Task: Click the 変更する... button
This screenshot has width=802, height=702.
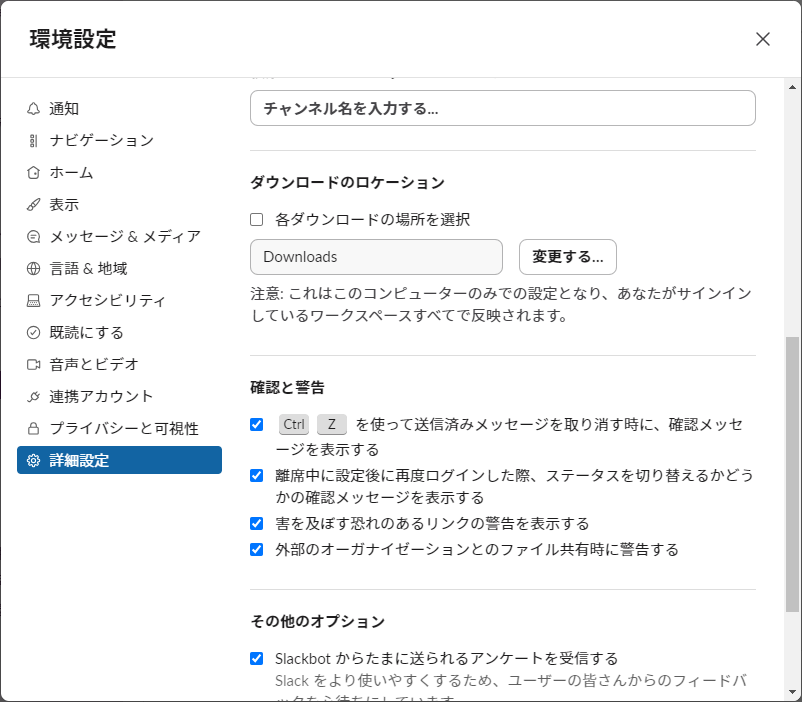Action: (x=568, y=257)
